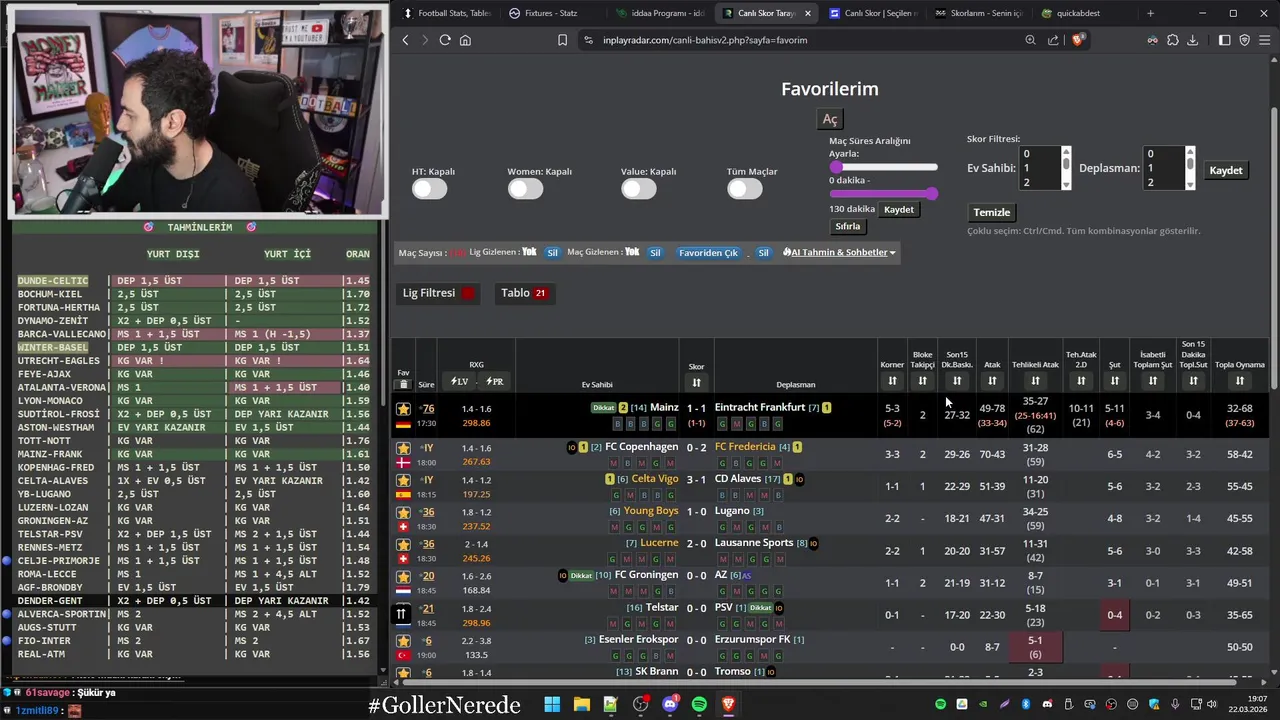The width and height of the screenshot is (1280, 720).
Task: Open Spotify from the taskbar
Action: pyautogui.click(x=699, y=705)
